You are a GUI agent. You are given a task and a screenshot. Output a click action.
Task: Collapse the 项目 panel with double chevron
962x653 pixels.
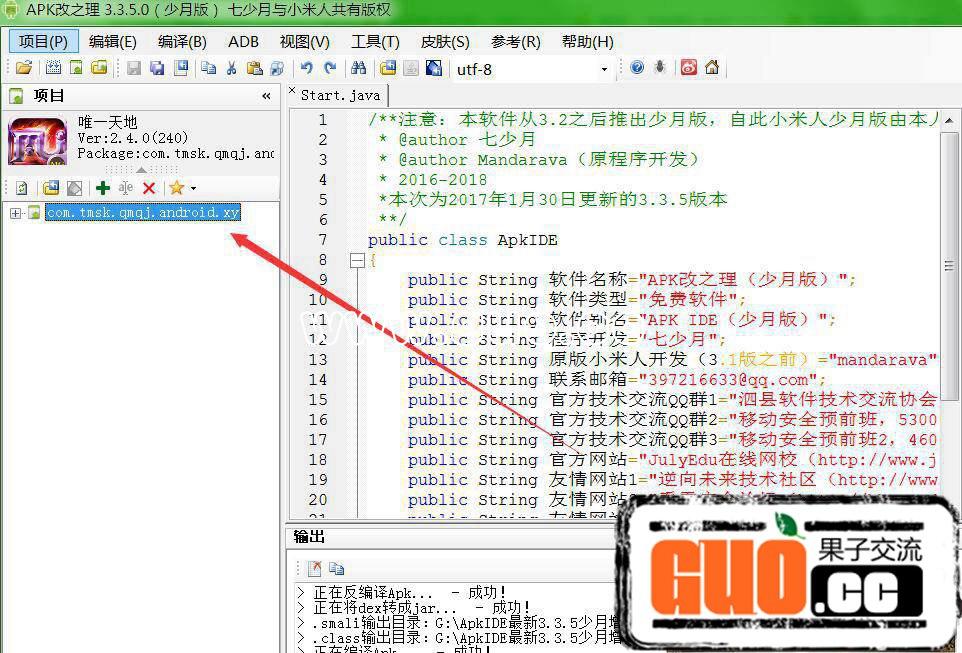click(x=266, y=96)
